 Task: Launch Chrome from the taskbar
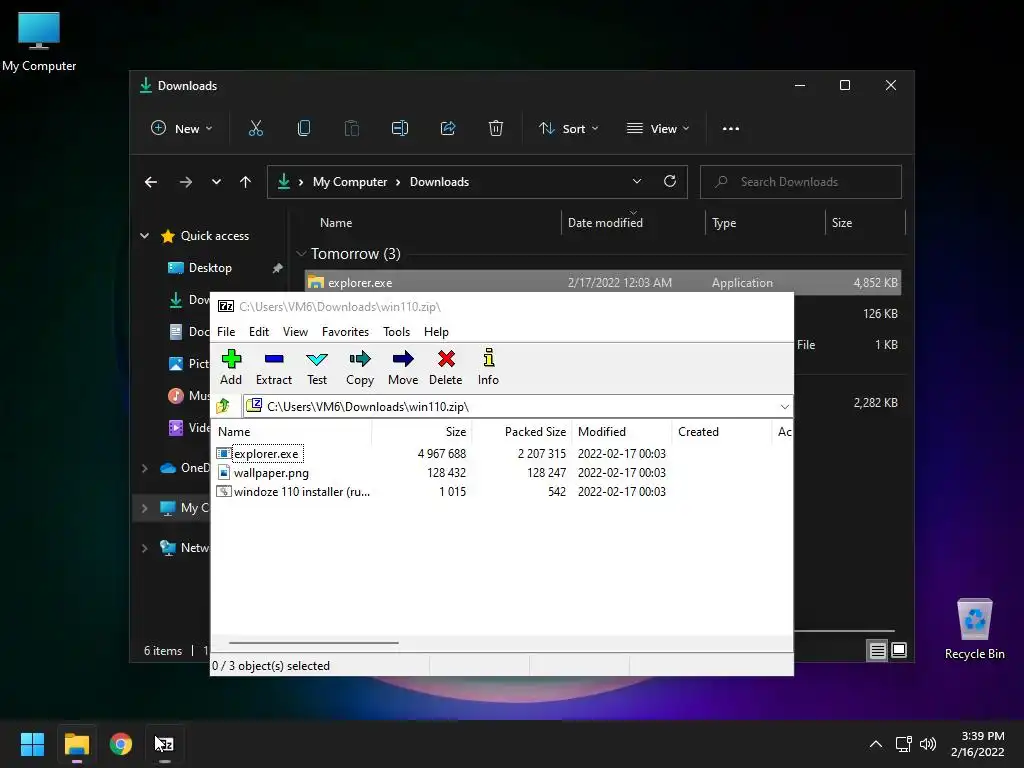pyautogui.click(x=121, y=744)
